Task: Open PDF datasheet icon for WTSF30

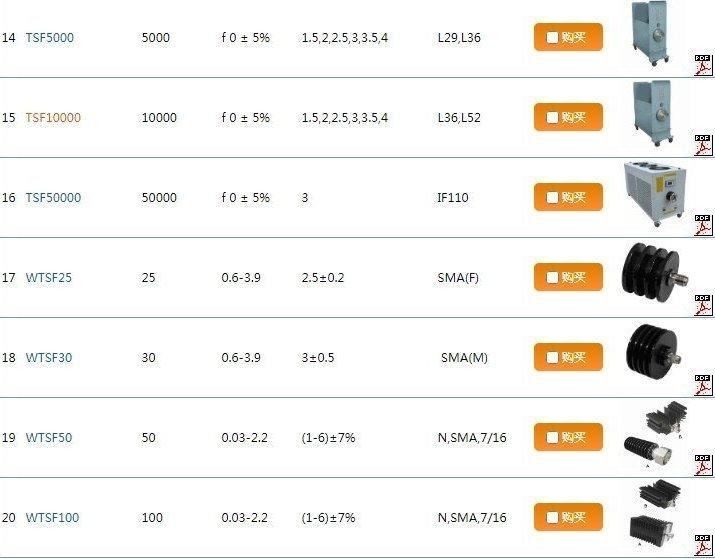Action: click(x=704, y=384)
